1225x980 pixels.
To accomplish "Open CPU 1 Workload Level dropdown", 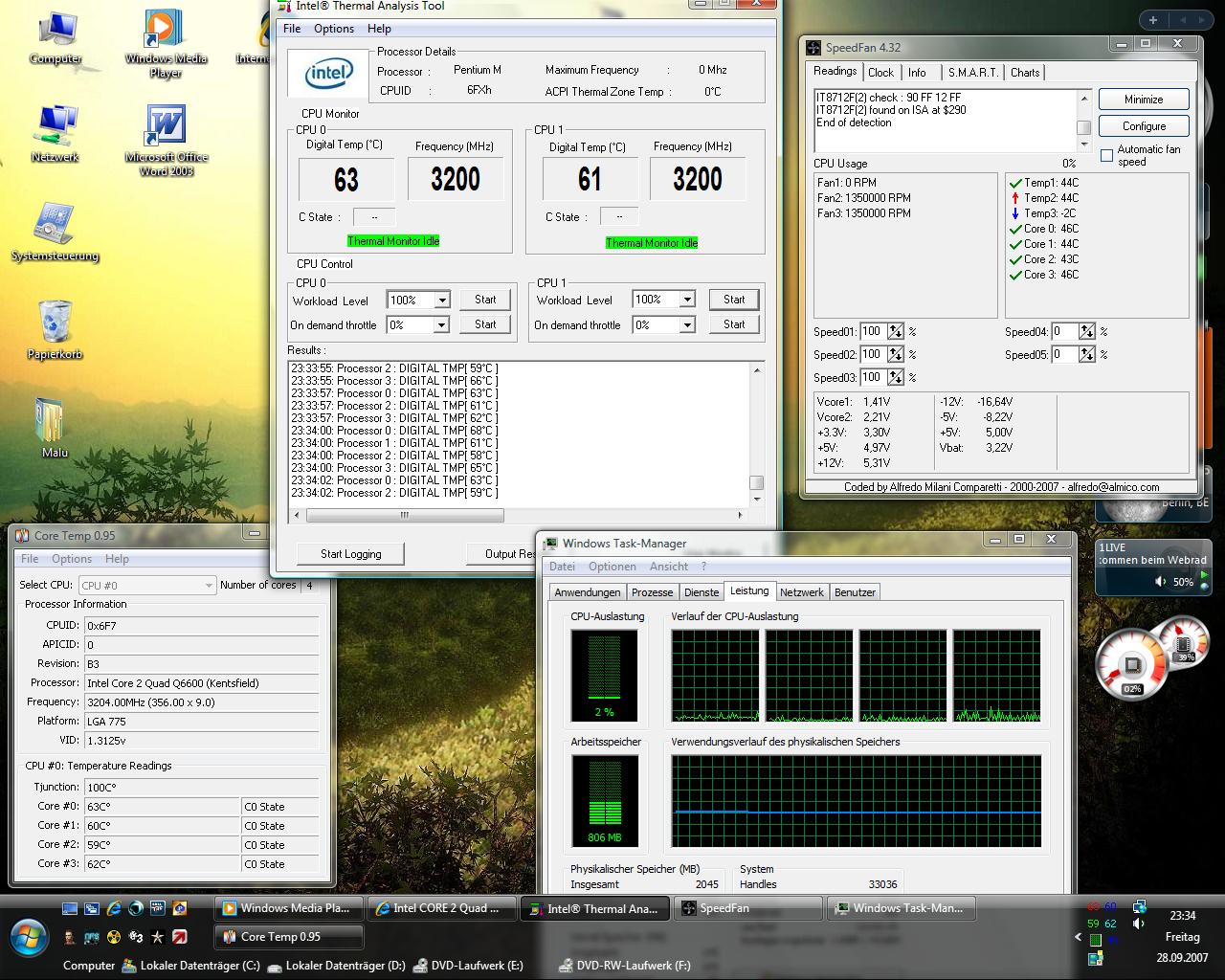I will coord(687,300).
